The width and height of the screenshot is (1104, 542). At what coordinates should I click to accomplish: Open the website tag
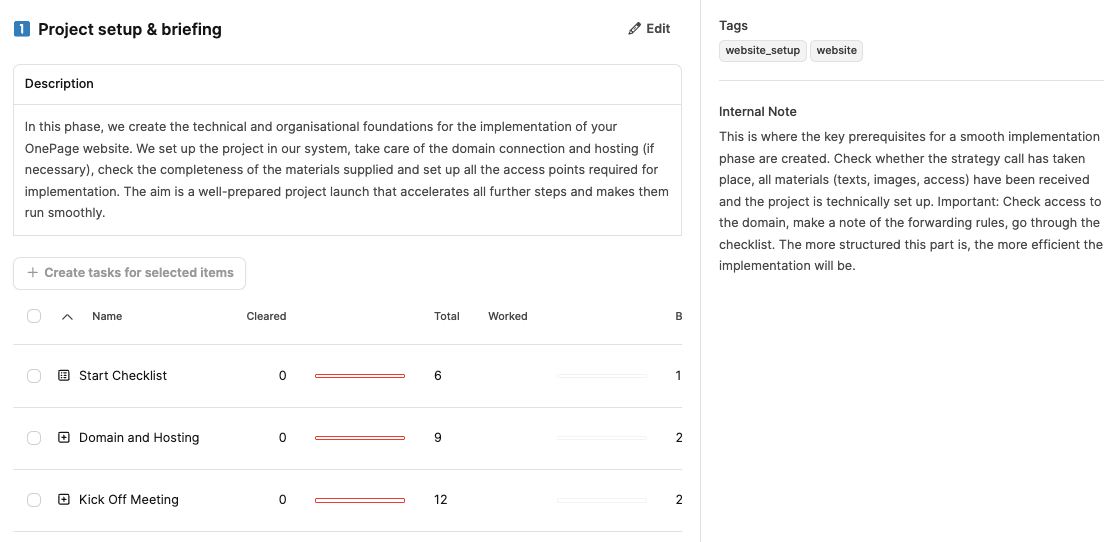click(836, 50)
